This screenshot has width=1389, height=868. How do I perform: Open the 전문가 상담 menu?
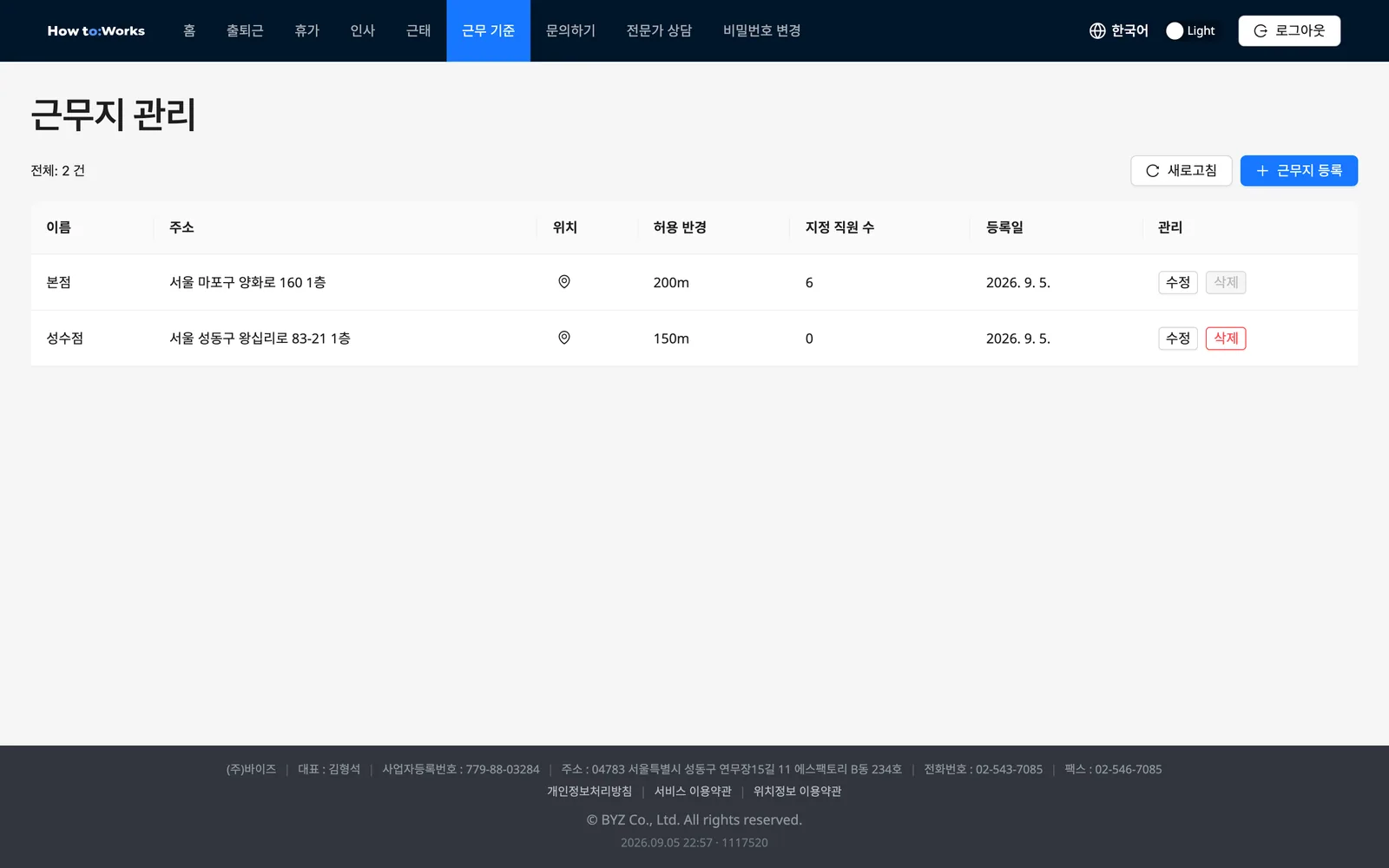coord(660,30)
